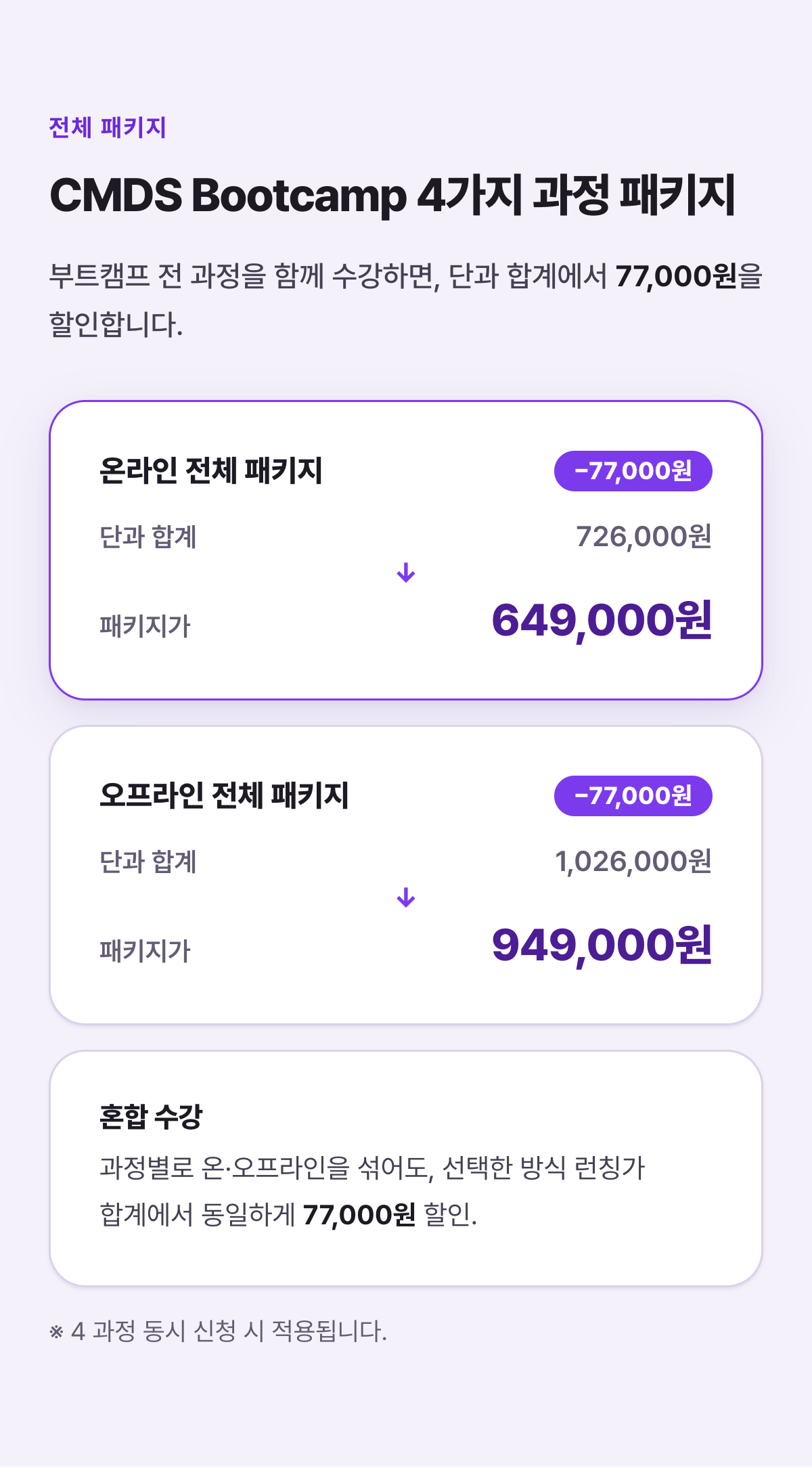Screen dimensions: 812x1468
Task: Select the 온라인 전체 패키지 card title
Action: (210, 470)
